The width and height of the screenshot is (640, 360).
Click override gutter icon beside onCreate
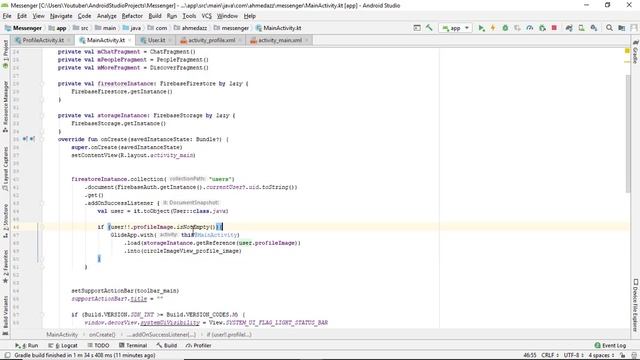click(x=25, y=139)
